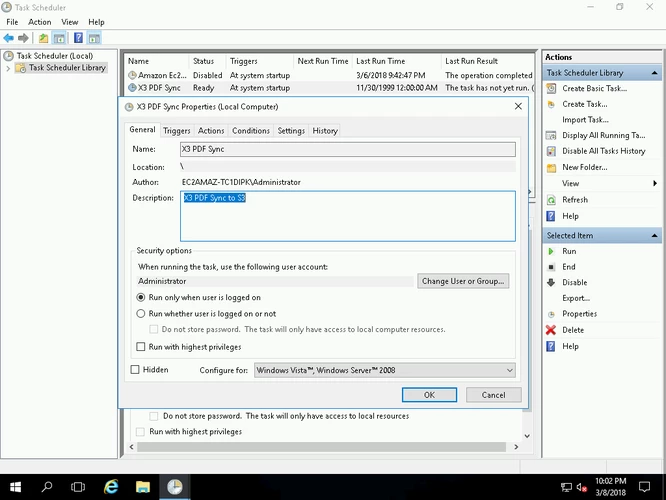Click the Disable down arrow icon
The image size is (666, 500).
coord(551,282)
